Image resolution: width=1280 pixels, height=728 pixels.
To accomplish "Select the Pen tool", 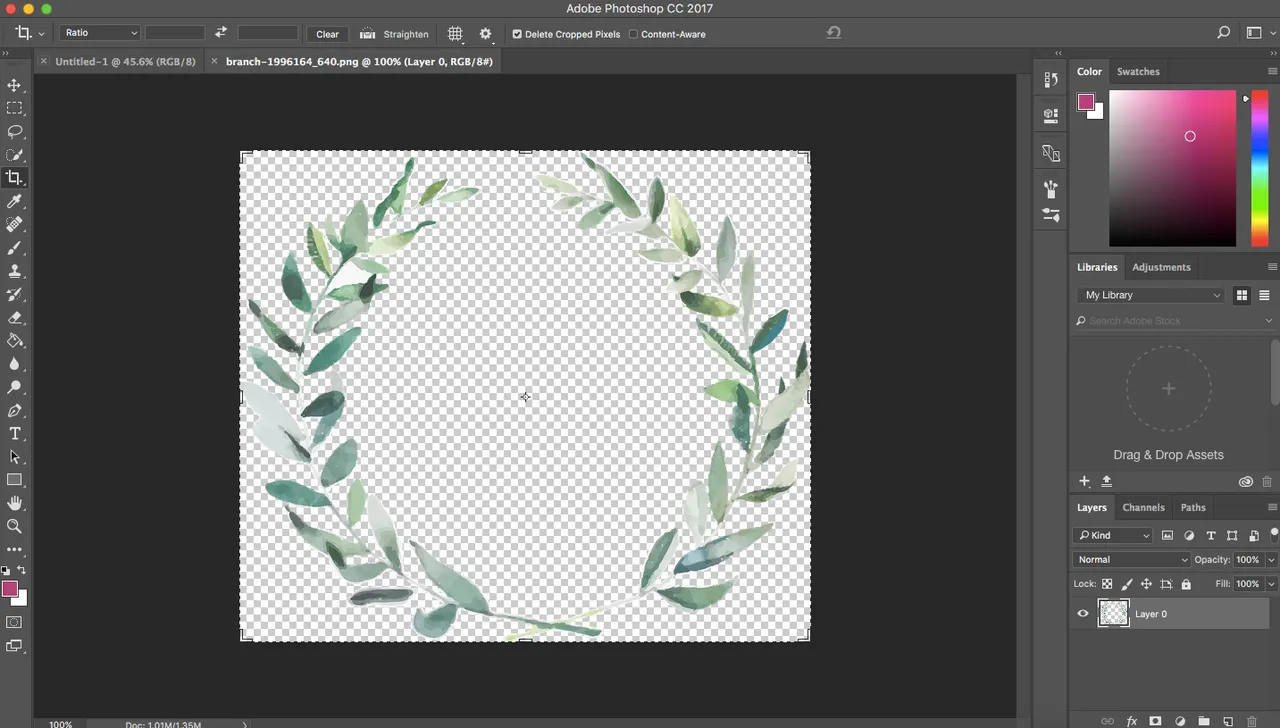I will pyautogui.click(x=14, y=411).
